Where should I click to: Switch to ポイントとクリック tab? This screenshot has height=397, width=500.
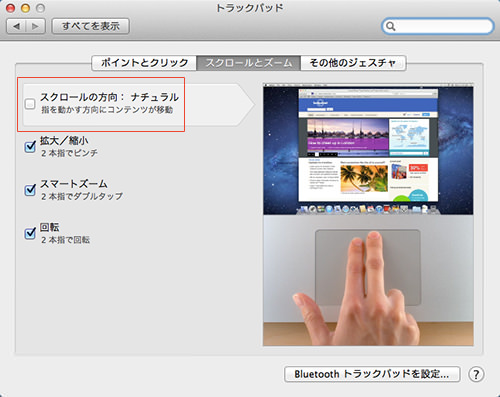(144, 63)
